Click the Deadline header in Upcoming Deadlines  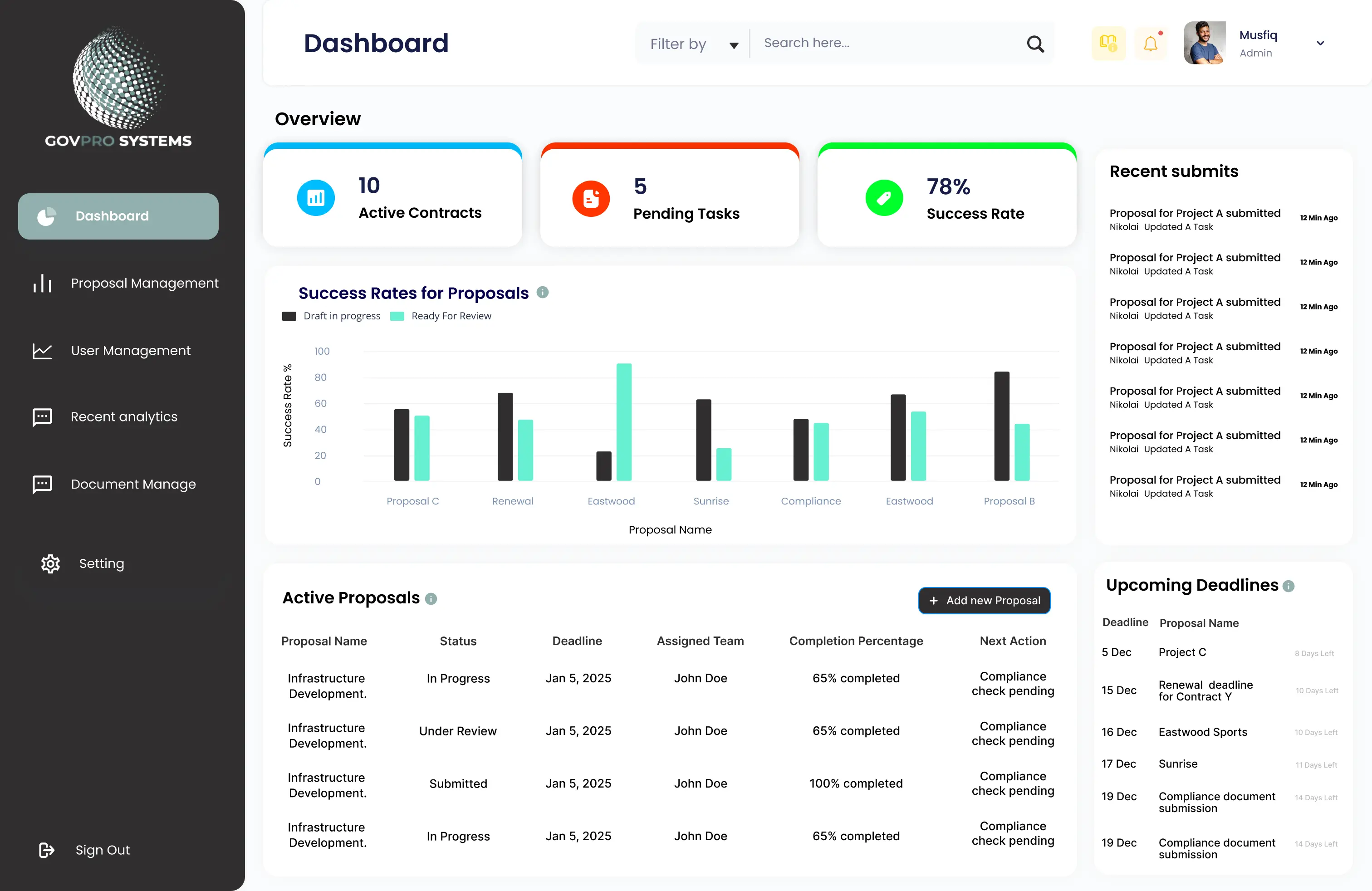pyautogui.click(x=1125, y=622)
